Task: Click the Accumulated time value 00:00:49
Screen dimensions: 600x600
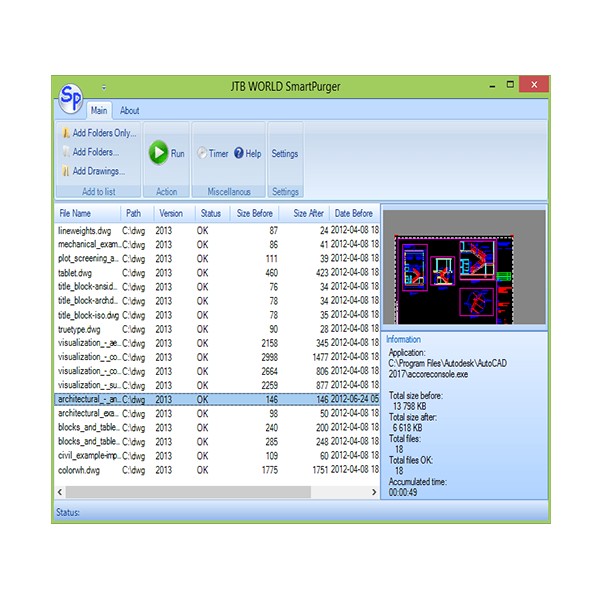Action: pos(403,492)
